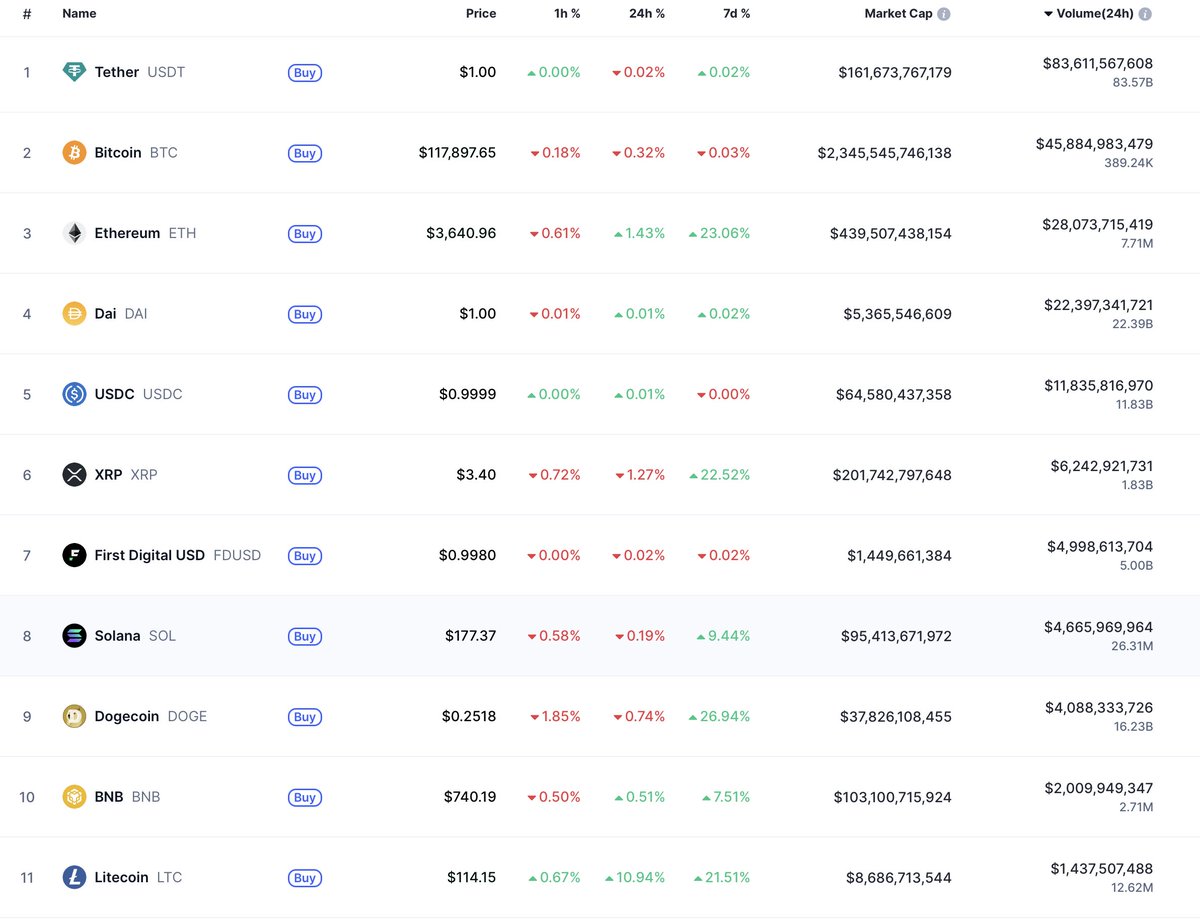Click Bitcoin price $117,897.65

(x=457, y=153)
